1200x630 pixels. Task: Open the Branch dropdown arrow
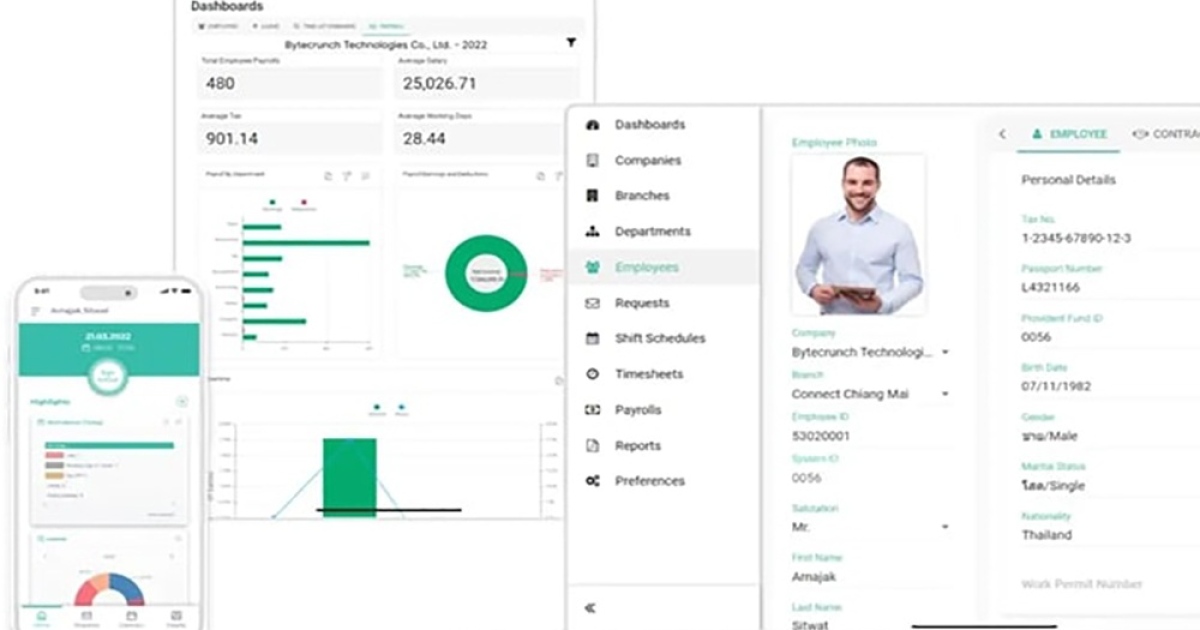(944, 395)
